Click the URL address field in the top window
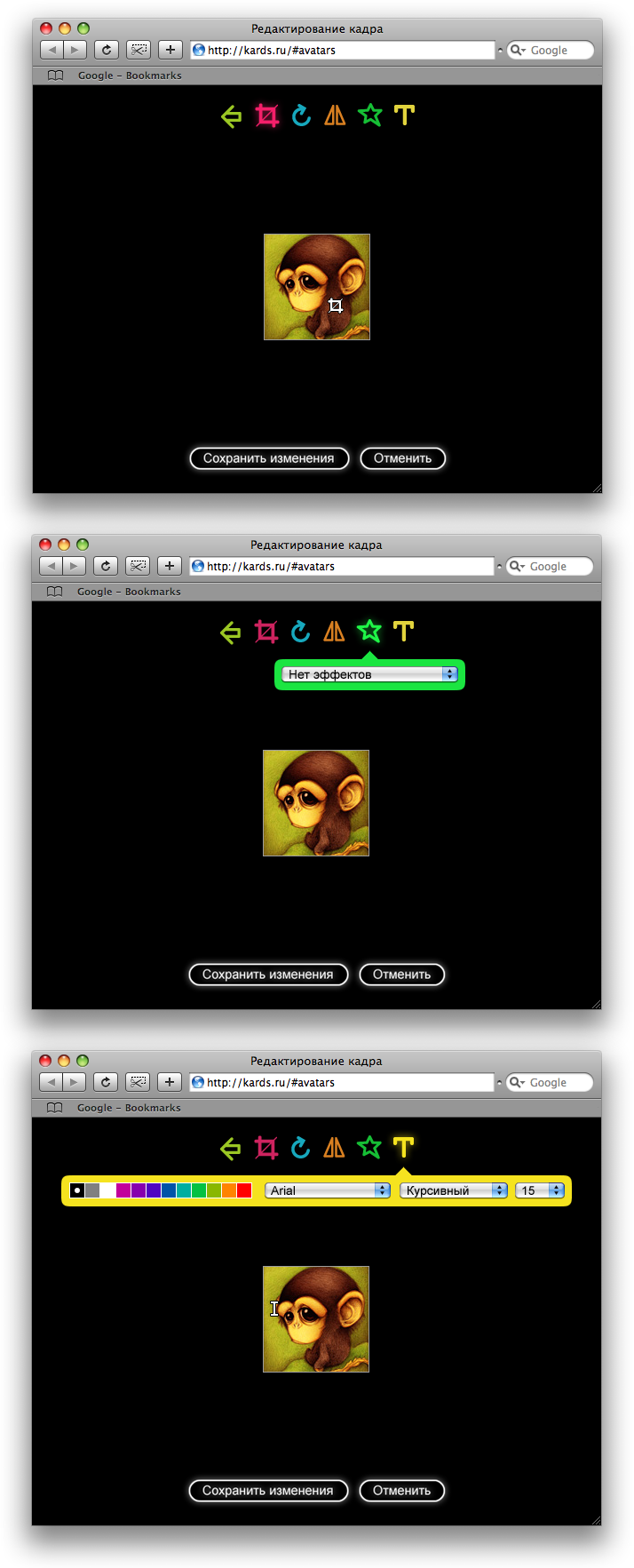This screenshot has width=634, height=1568. 342,51
